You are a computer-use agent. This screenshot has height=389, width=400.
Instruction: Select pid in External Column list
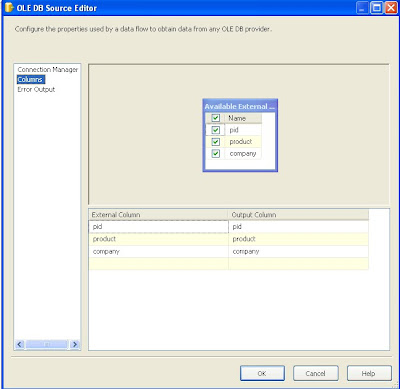tap(159, 227)
